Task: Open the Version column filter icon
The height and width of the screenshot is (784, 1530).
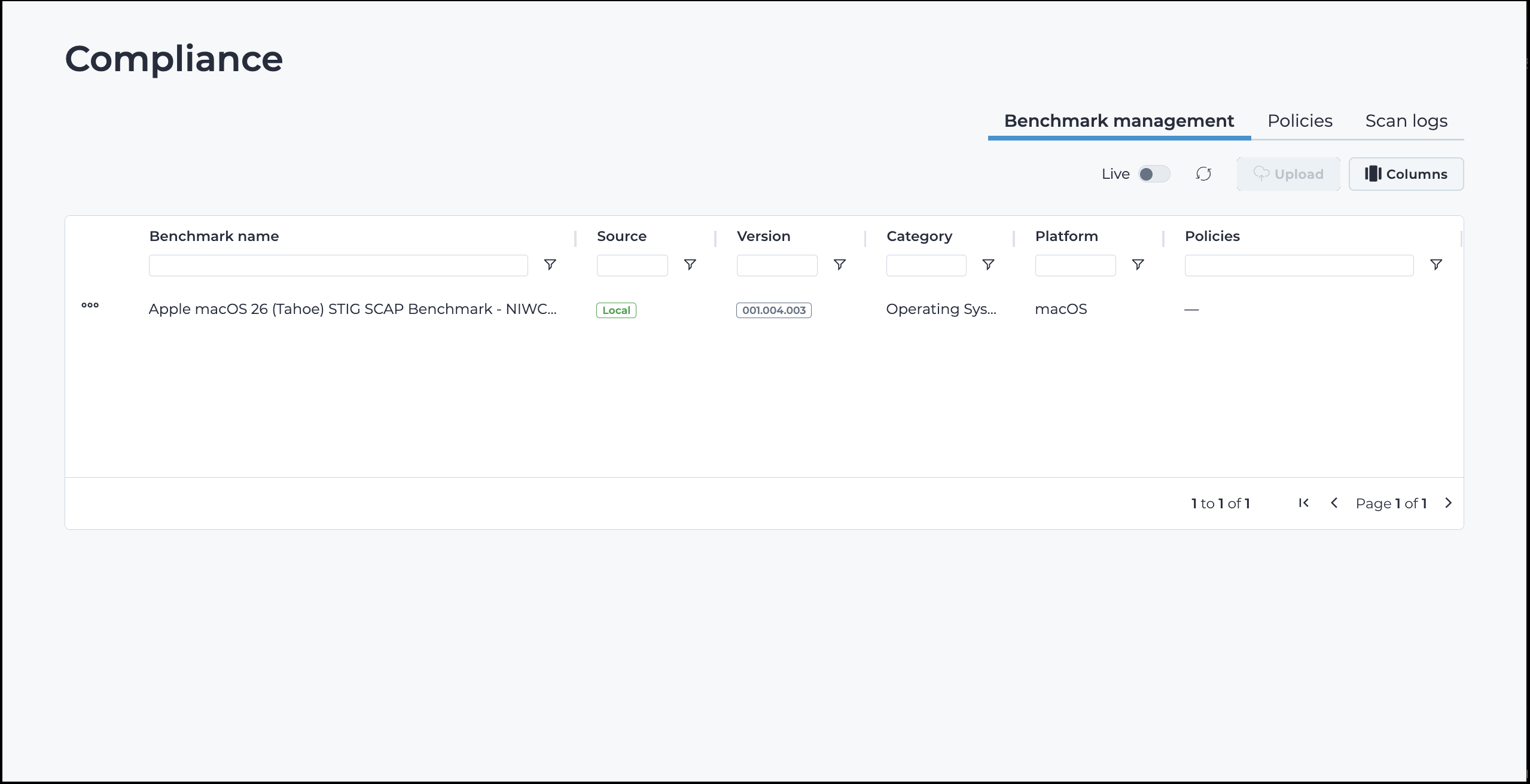Action: coord(840,265)
